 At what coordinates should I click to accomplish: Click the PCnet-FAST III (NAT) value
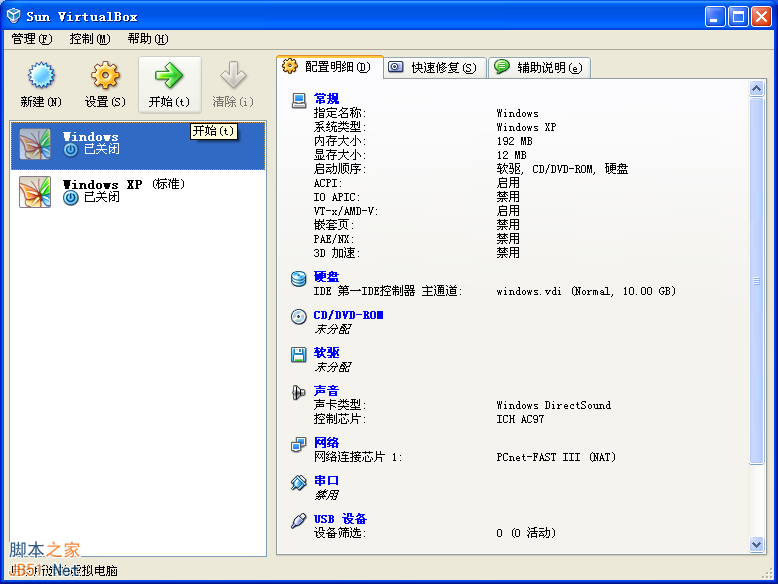[556, 457]
